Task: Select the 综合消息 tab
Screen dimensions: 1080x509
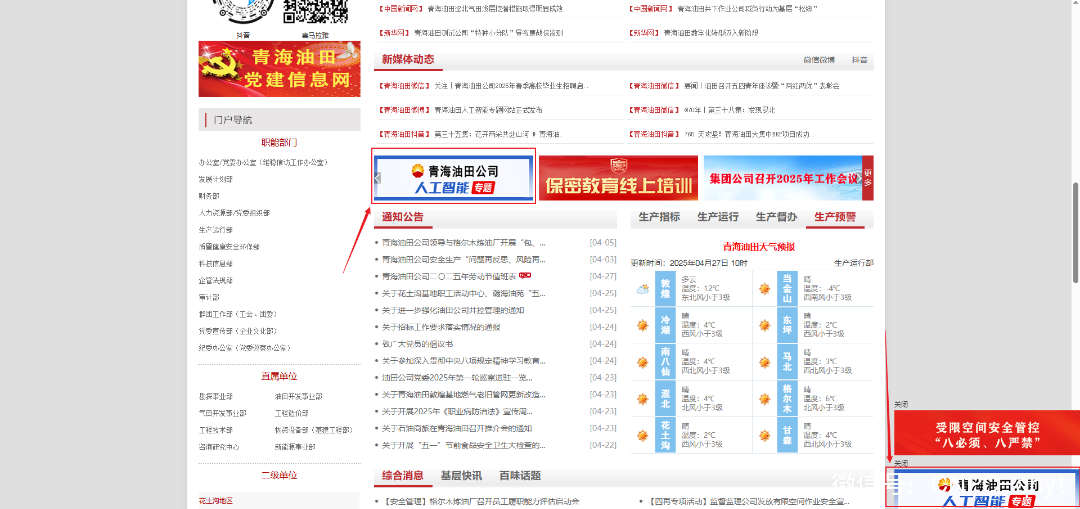Action: click(x=403, y=476)
